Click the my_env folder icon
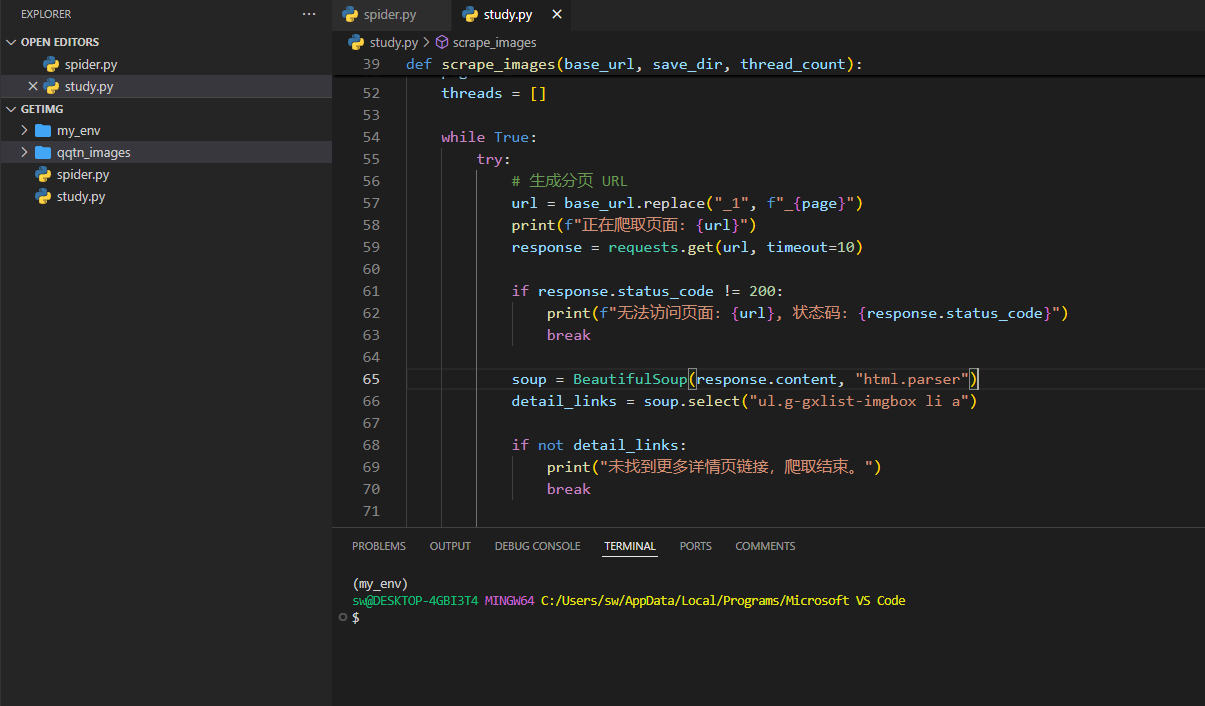The image size is (1205, 706). 43,131
